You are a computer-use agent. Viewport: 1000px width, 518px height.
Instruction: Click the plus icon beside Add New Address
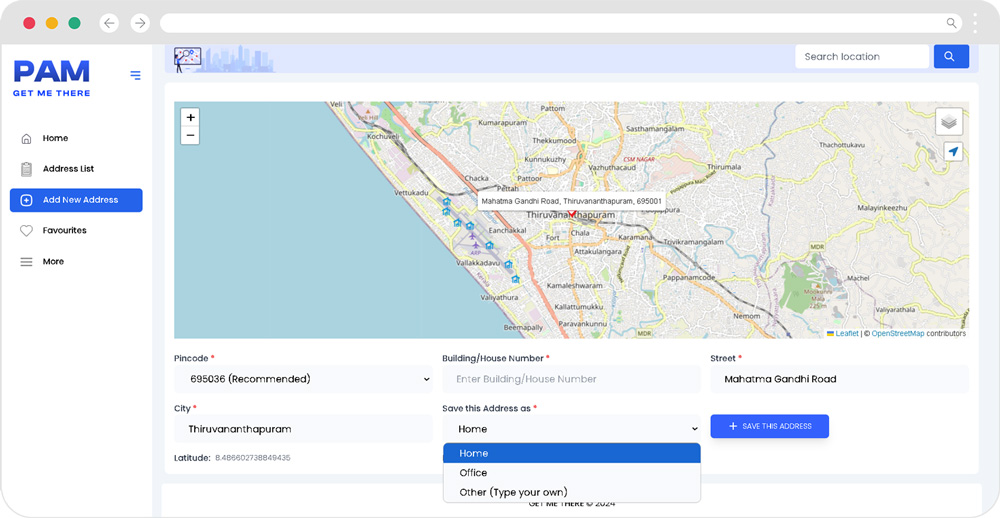coord(26,200)
